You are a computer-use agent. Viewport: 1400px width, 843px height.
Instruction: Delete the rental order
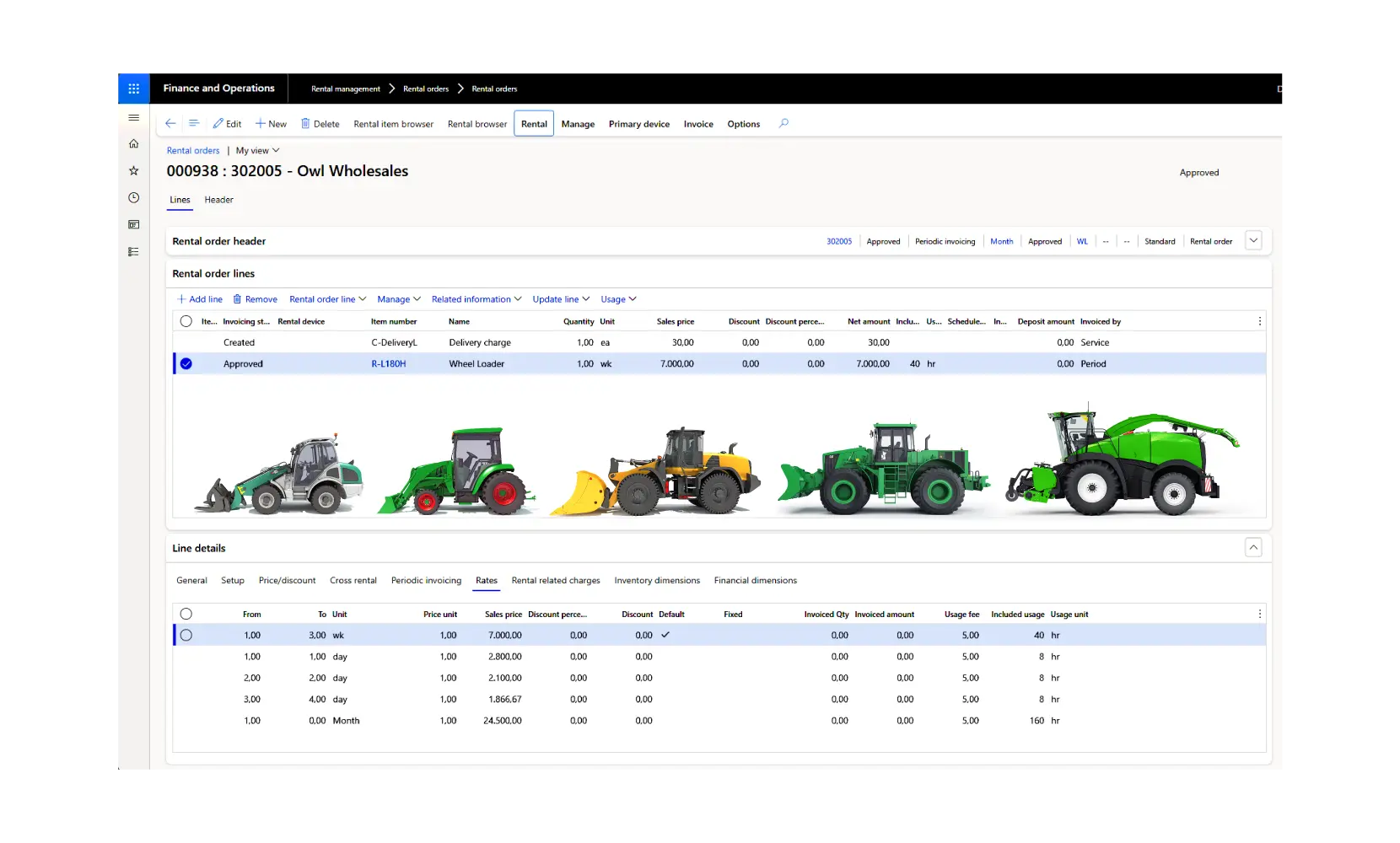(x=320, y=124)
